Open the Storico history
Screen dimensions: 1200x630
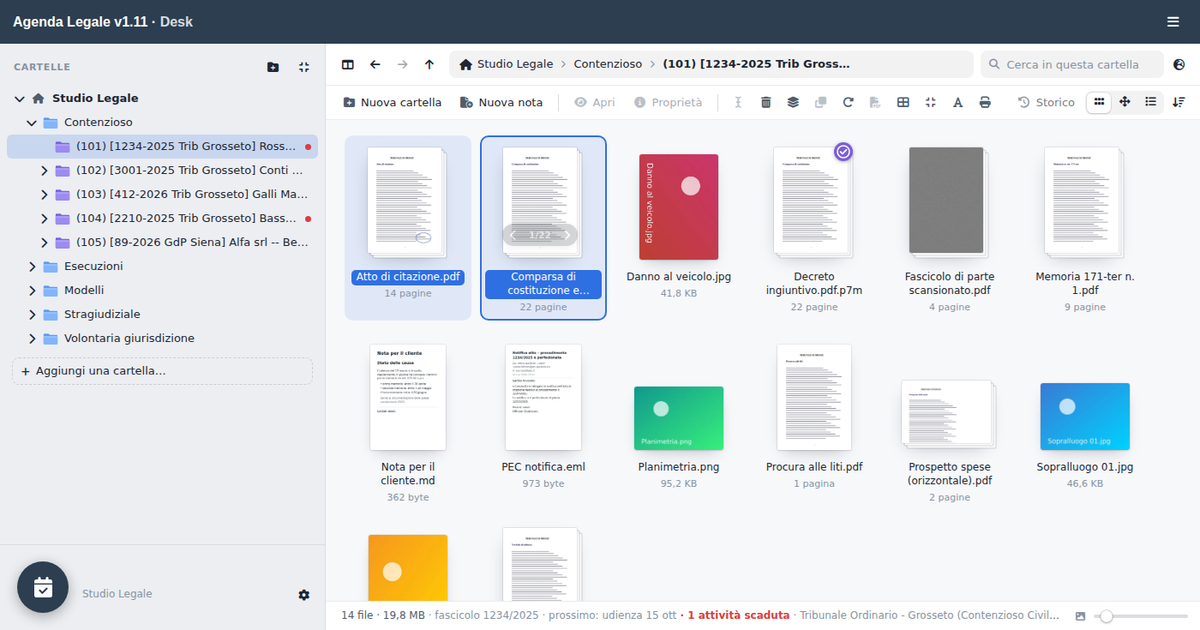tap(1046, 102)
